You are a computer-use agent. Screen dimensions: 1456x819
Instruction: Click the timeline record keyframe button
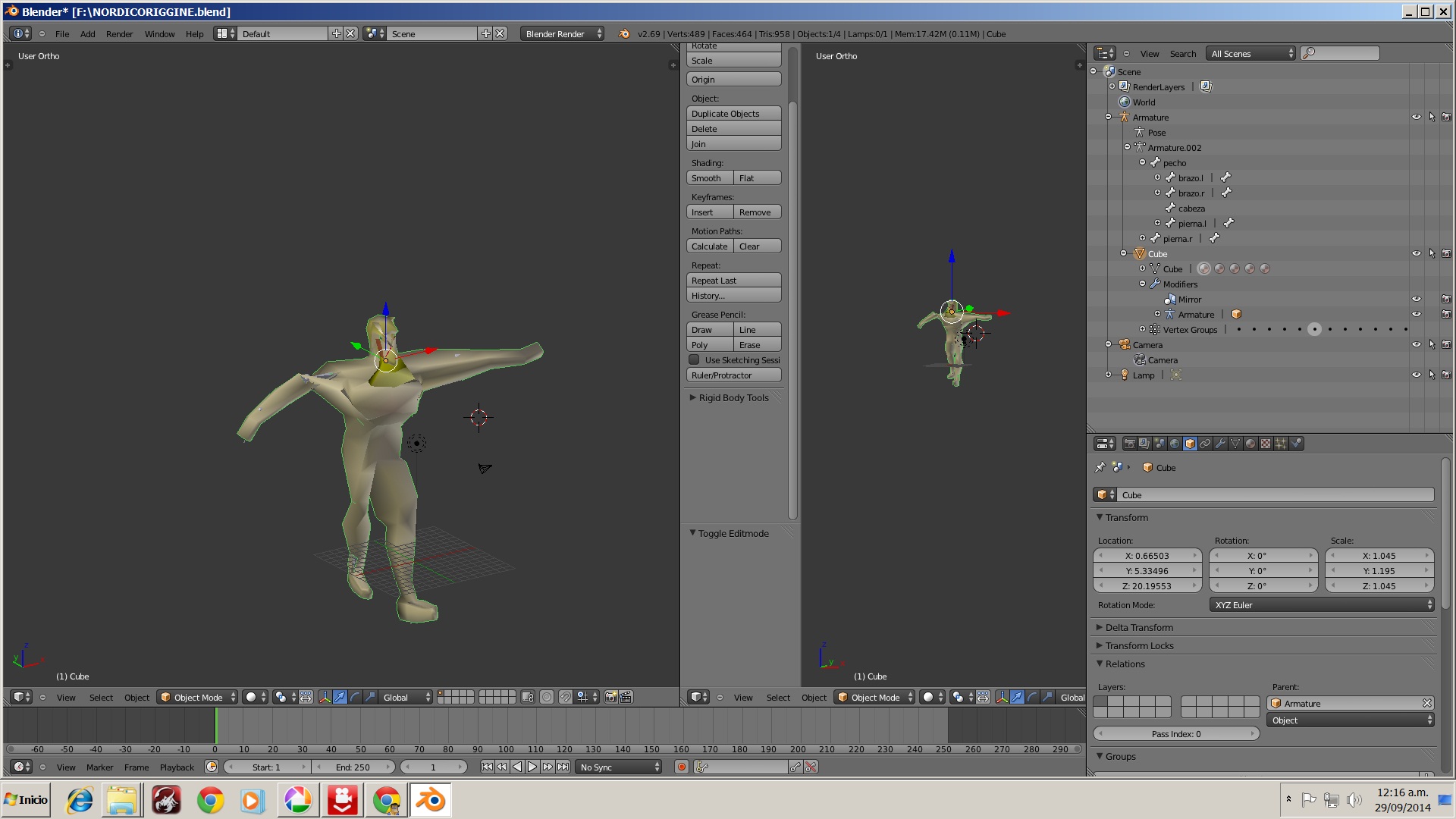click(681, 767)
